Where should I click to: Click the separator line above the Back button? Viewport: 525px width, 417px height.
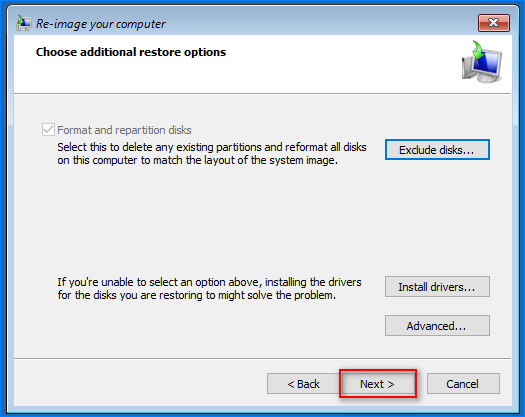pyautogui.click(x=262, y=358)
